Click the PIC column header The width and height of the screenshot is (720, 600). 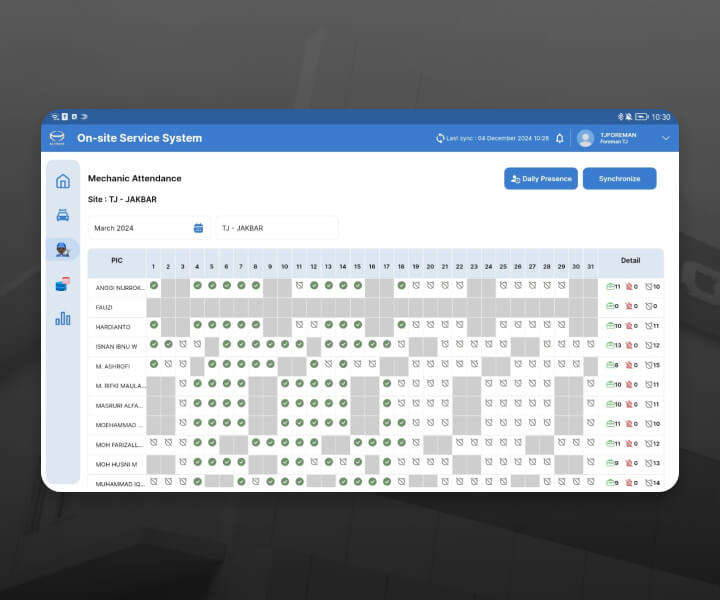click(117, 260)
